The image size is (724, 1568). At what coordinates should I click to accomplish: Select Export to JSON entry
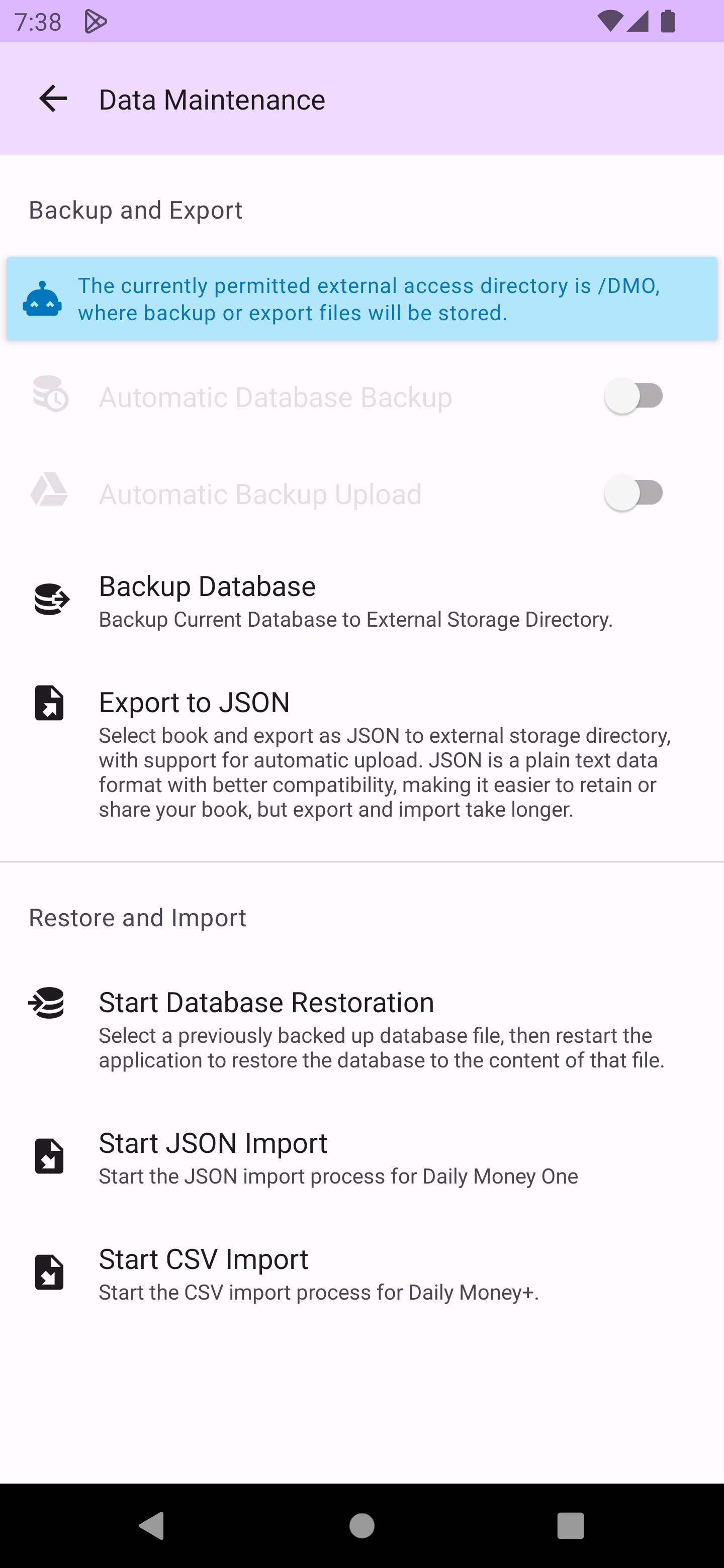(x=384, y=753)
